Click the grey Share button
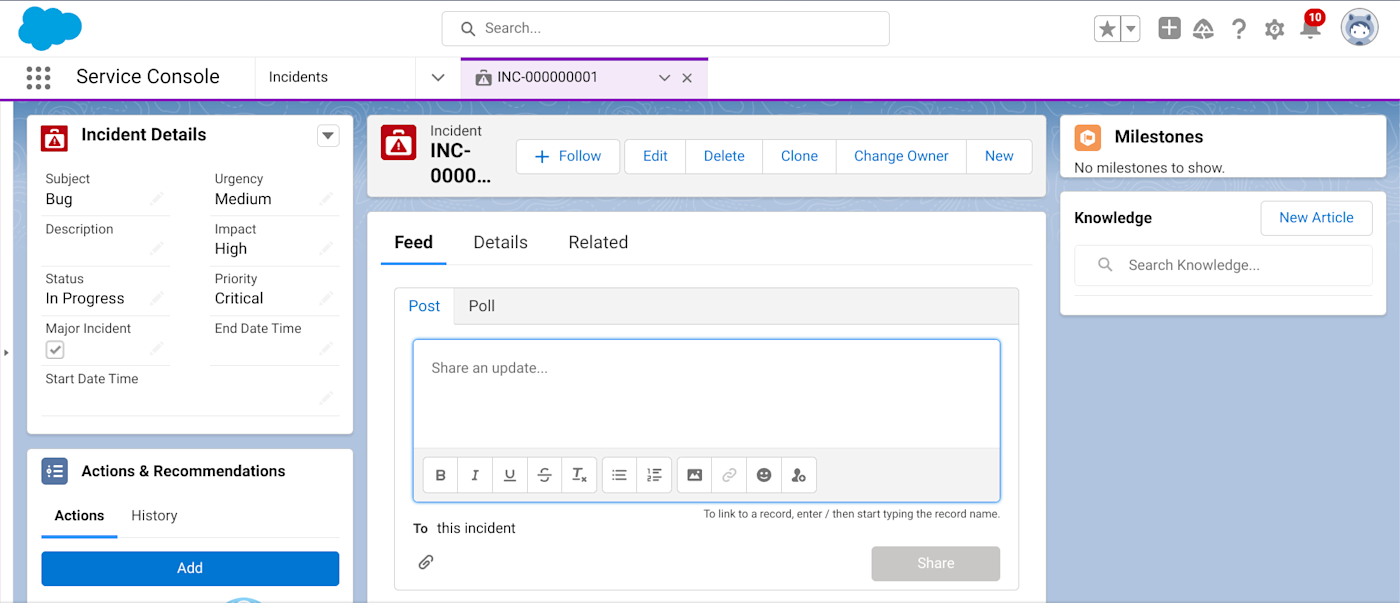1400x603 pixels. (x=936, y=563)
